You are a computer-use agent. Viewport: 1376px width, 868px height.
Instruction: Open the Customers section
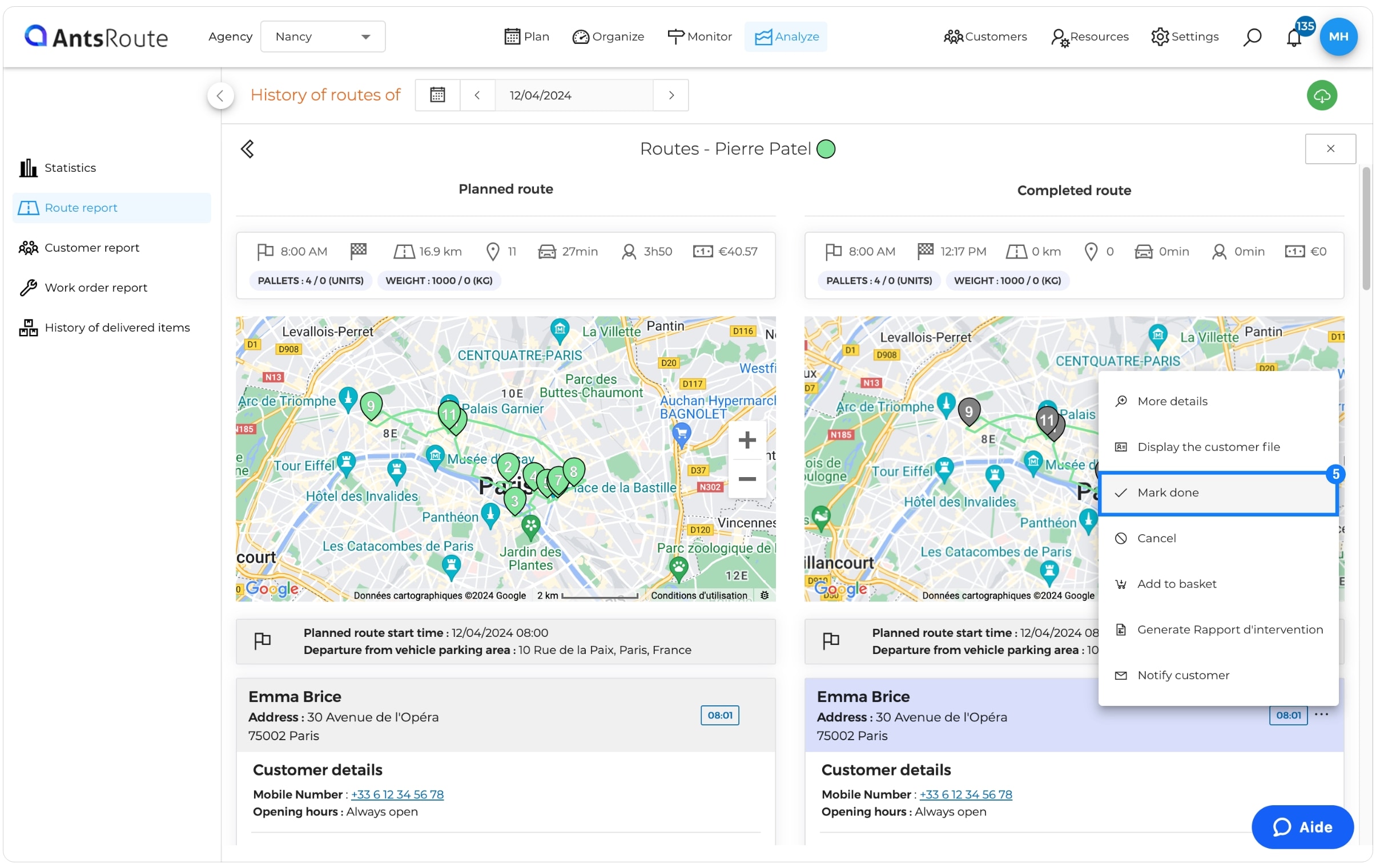point(985,37)
